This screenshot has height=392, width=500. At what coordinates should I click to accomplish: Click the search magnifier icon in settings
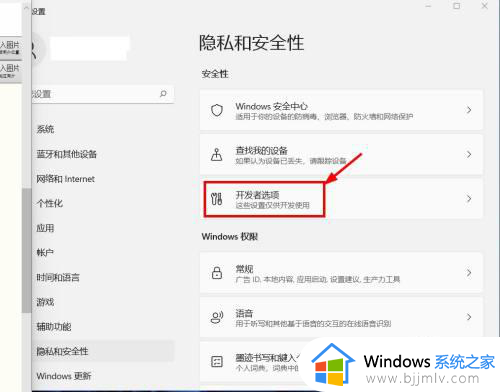point(163,94)
